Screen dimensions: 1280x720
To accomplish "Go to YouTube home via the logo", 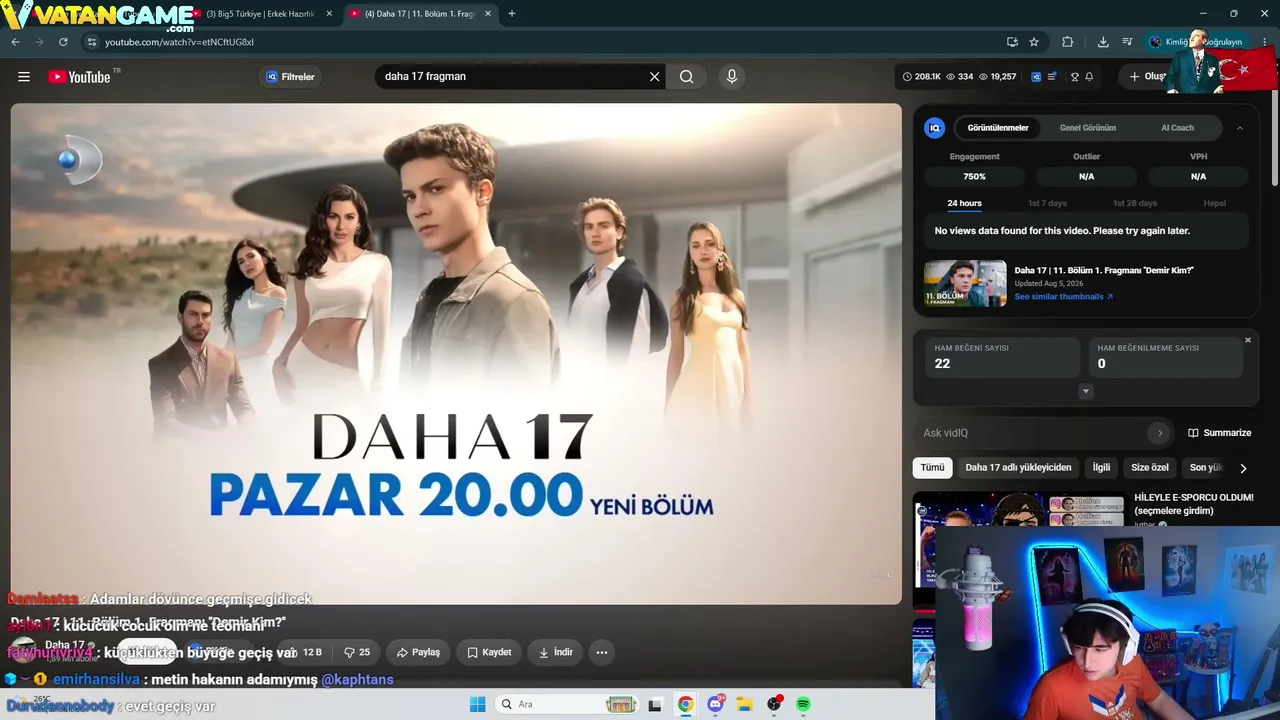I will pyautogui.click(x=79, y=77).
